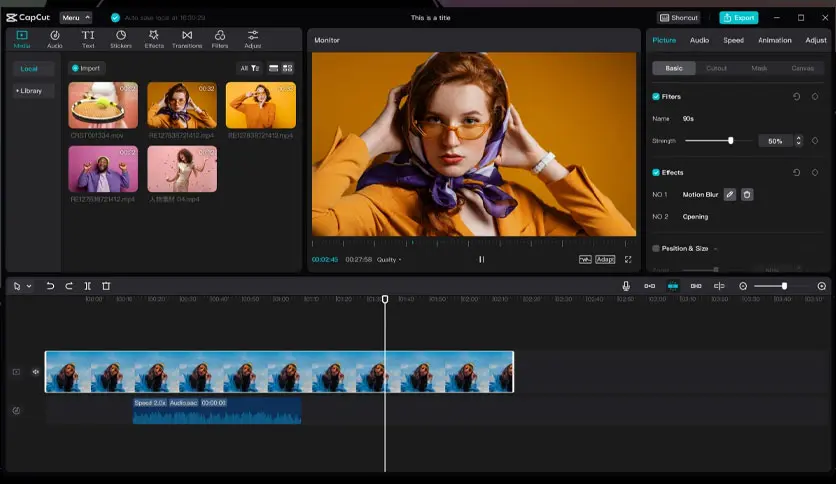Screen dimensions: 836x484
Task: Click the microphone record voiceover icon
Action: [626, 286]
